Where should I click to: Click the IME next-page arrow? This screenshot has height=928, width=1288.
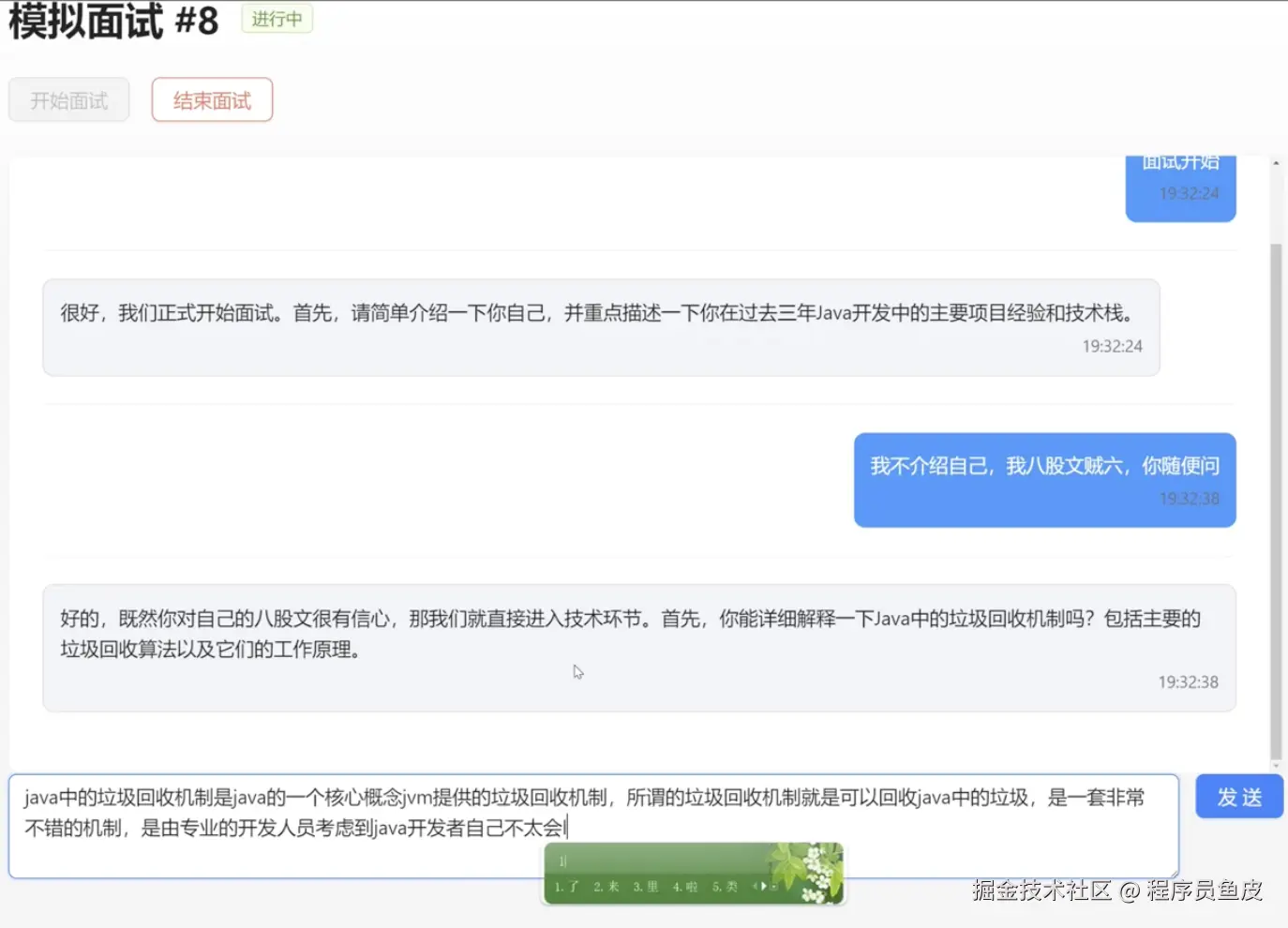764,886
